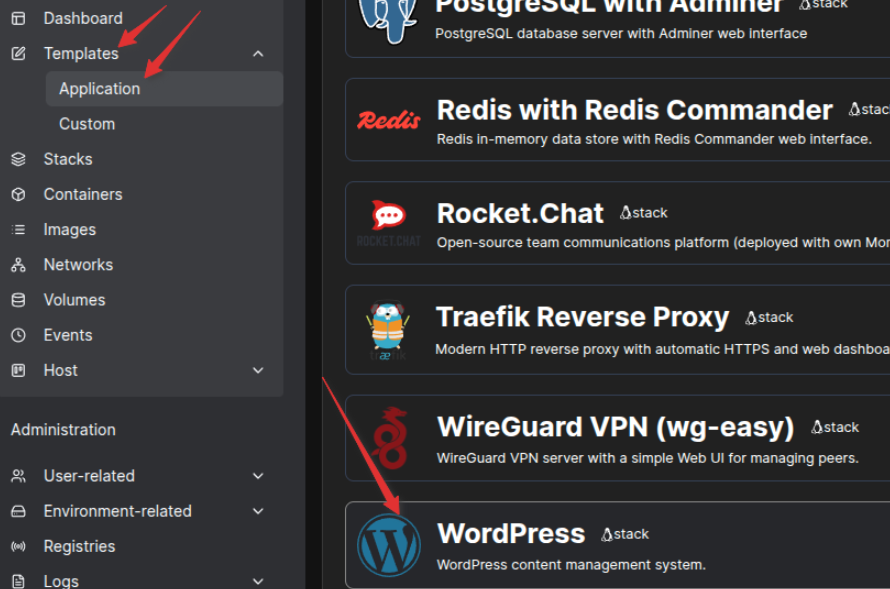890x589 pixels.
Task: Click the Dashboard icon in sidebar
Action: coord(18,18)
